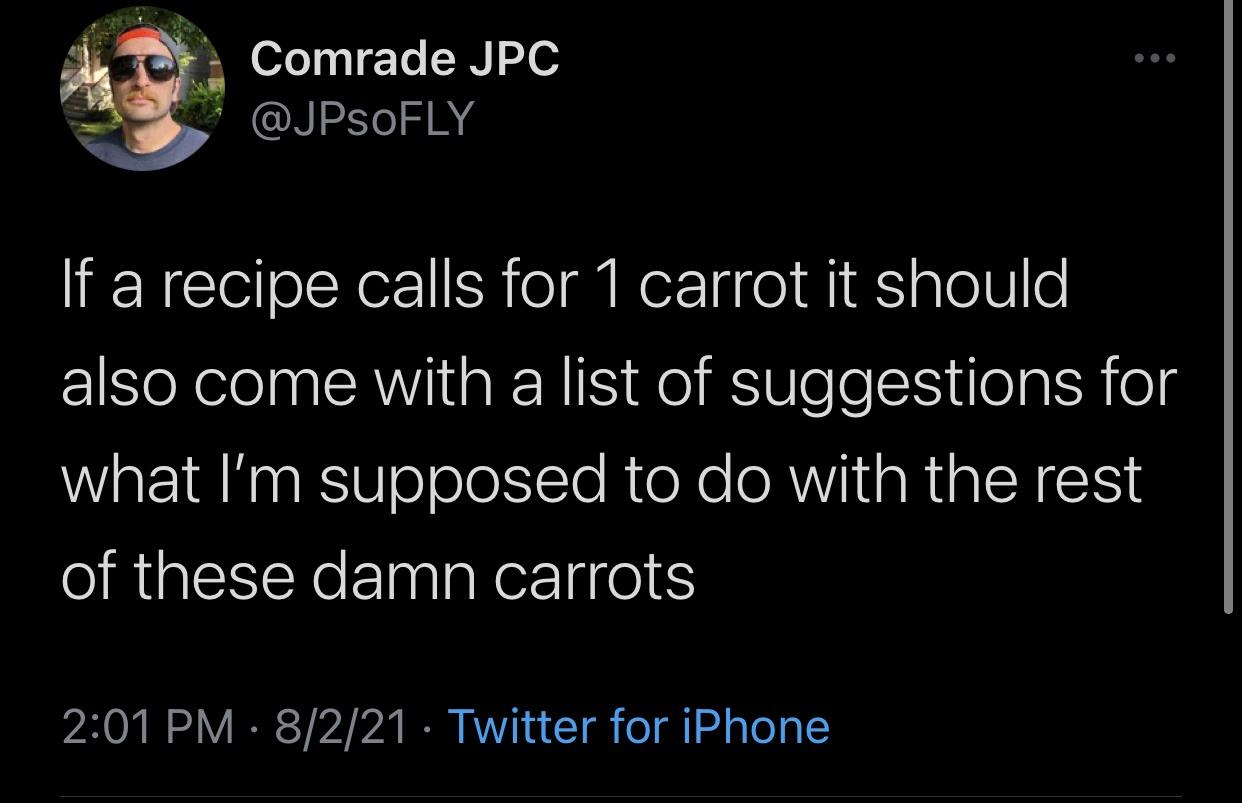Click the word "iPhone" in the source label
This screenshot has width=1242, height=803.
coord(755,726)
